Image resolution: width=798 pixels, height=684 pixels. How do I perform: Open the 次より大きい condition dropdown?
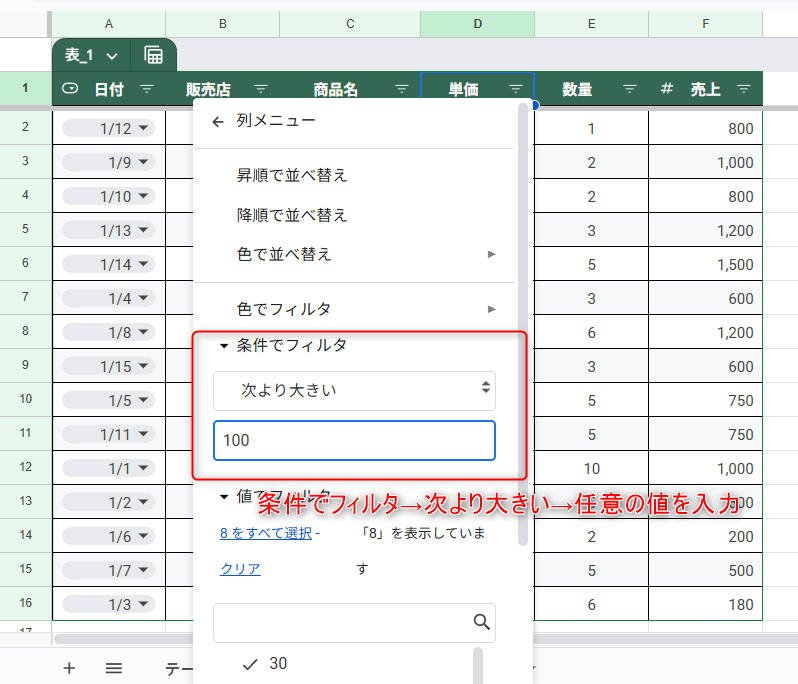pyautogui.click(x=354, y=390)
